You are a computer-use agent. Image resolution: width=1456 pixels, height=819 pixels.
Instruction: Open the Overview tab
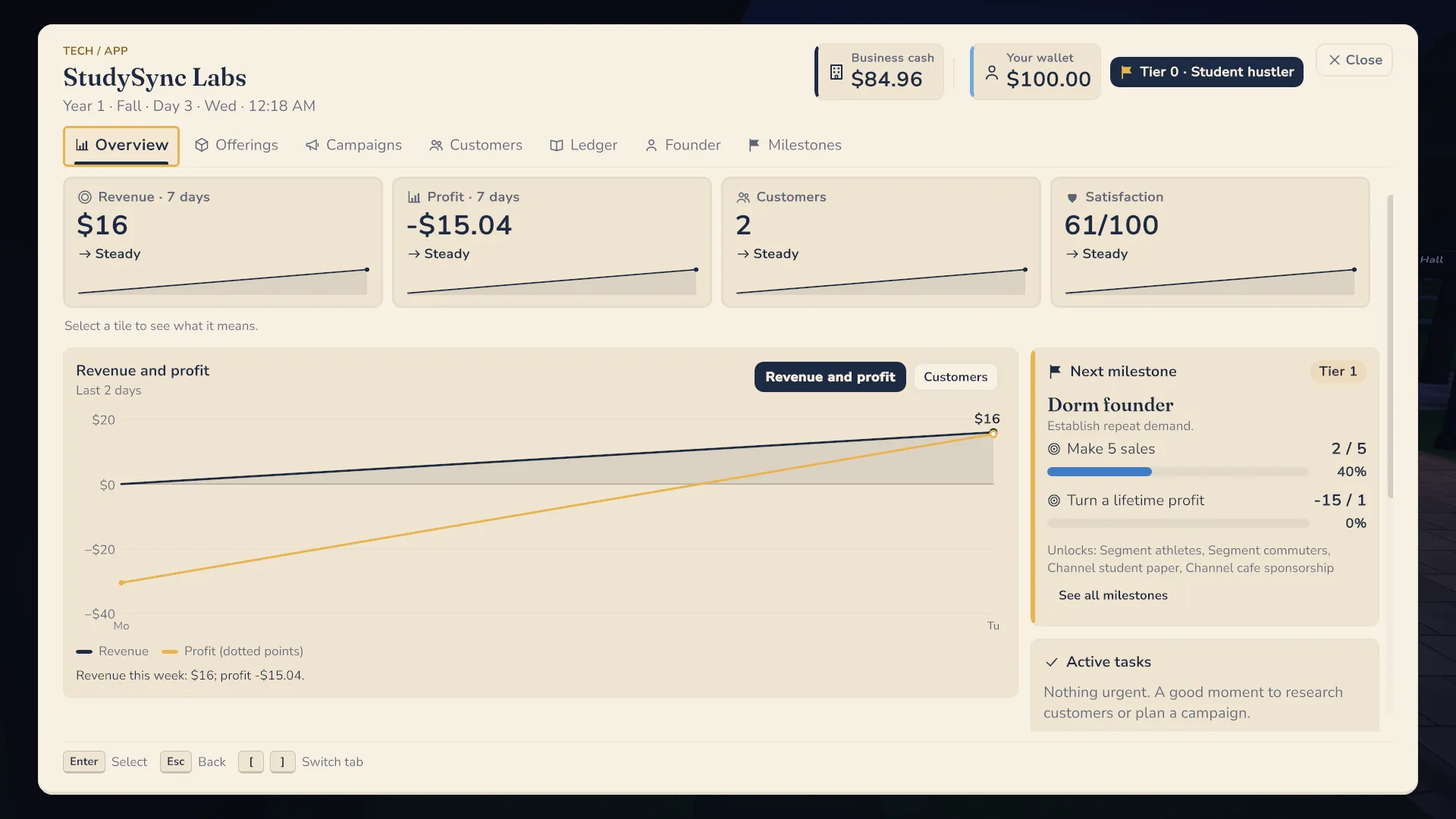click(121, 146)
